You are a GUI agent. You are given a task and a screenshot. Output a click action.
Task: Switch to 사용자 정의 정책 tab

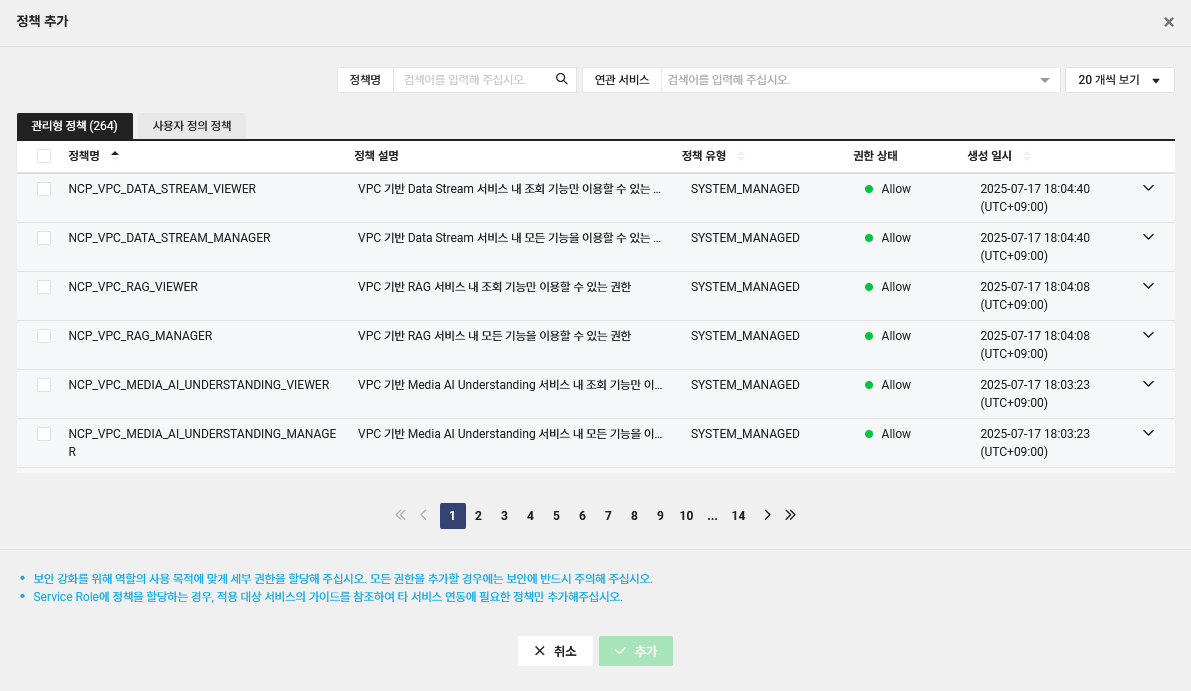pyautogui.click(x=191, y=126)
